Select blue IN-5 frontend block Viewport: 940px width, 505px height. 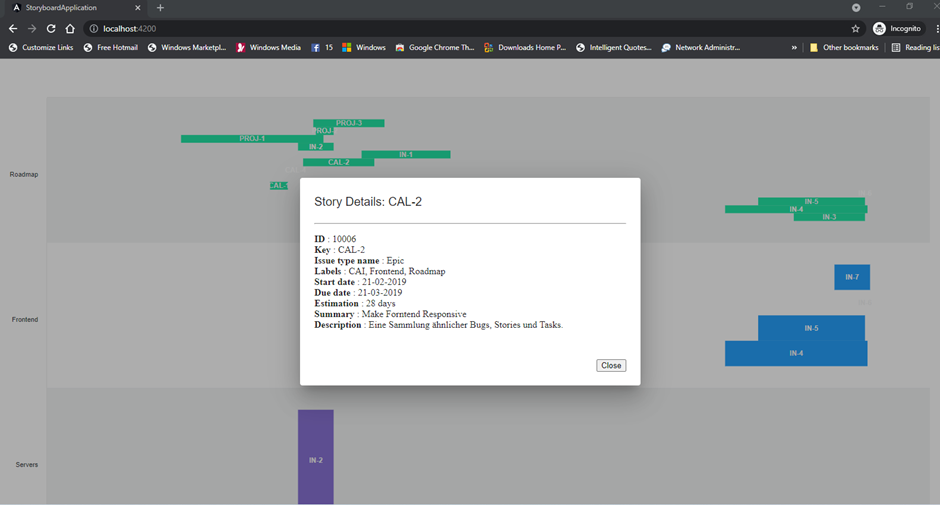pyautogui.click(x=811, y=328)
